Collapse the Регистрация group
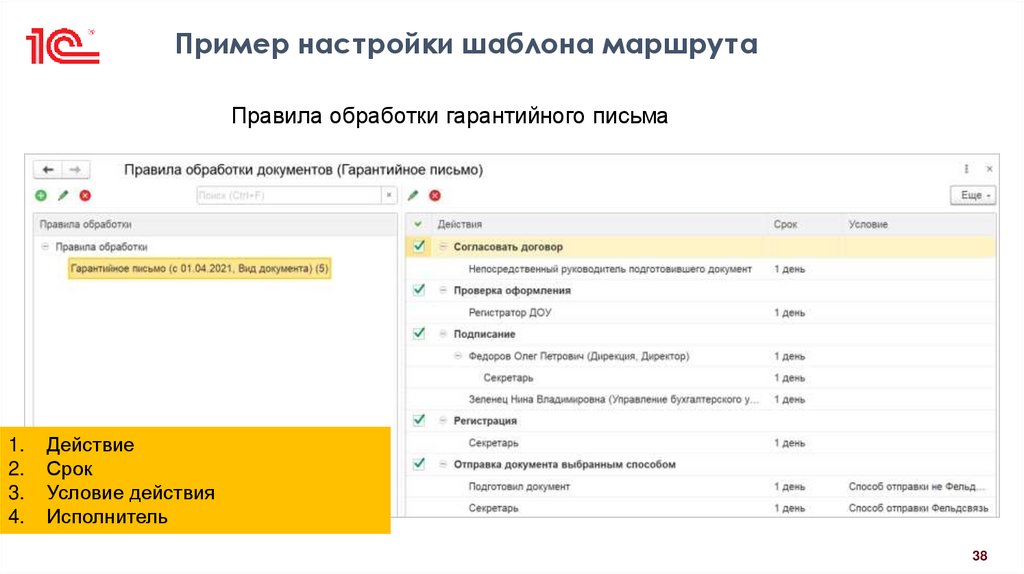The image size is (1024, 574). pos(443,421)
